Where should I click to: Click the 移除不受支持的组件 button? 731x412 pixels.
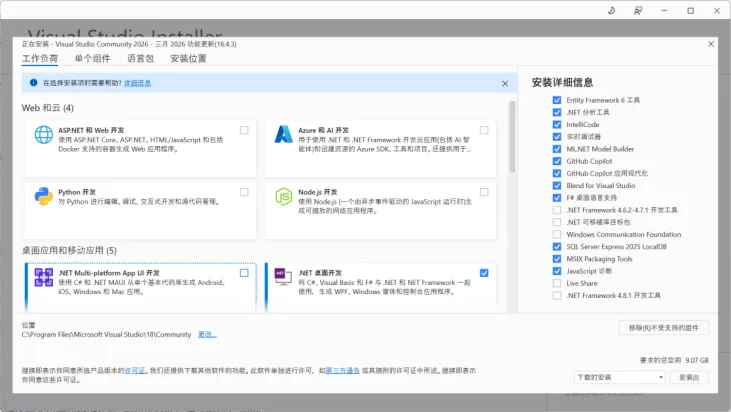click(x=664, y=328)
